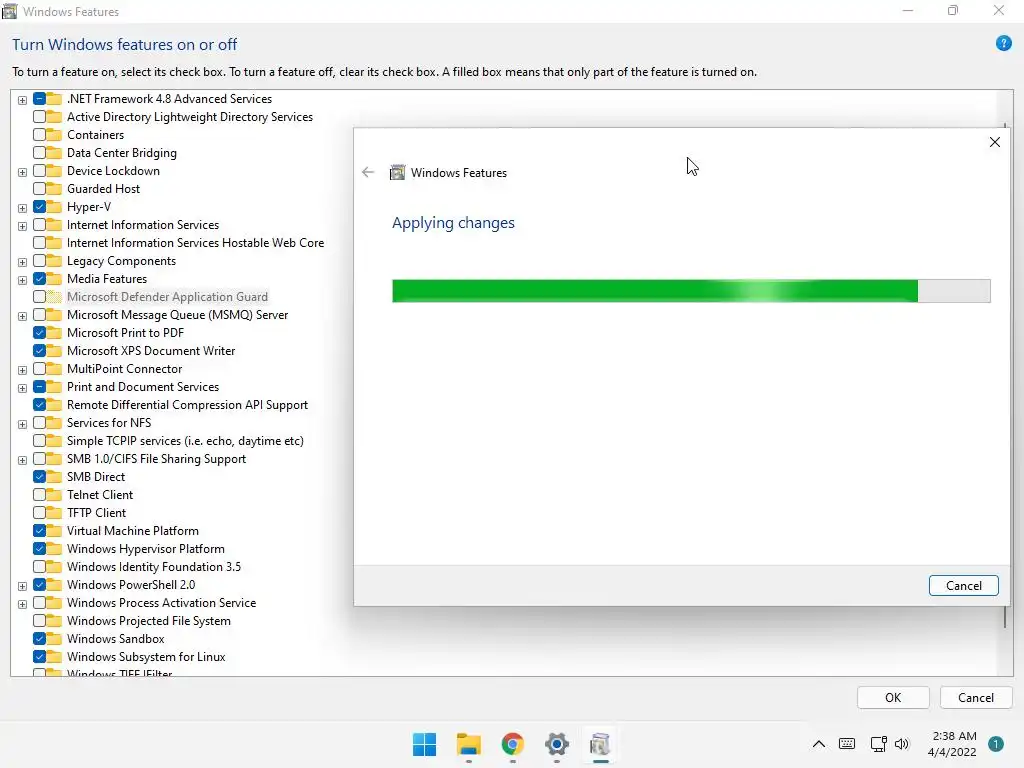Expand Services for NFS node
This screenshot has width=1024, height=768.
pos(22,424)
